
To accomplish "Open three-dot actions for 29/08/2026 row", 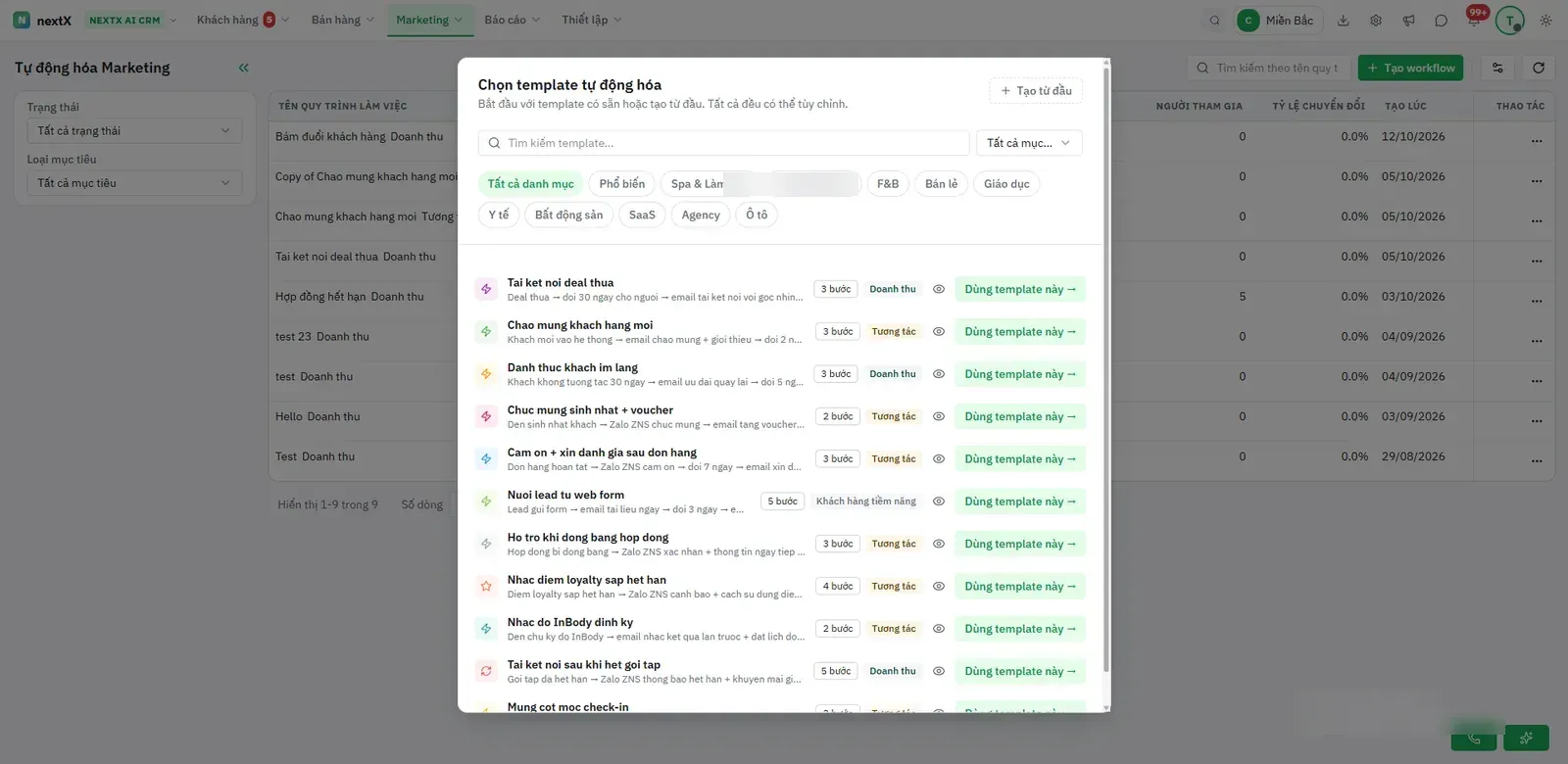I will pyautogui.click(x=1537, y=460).
